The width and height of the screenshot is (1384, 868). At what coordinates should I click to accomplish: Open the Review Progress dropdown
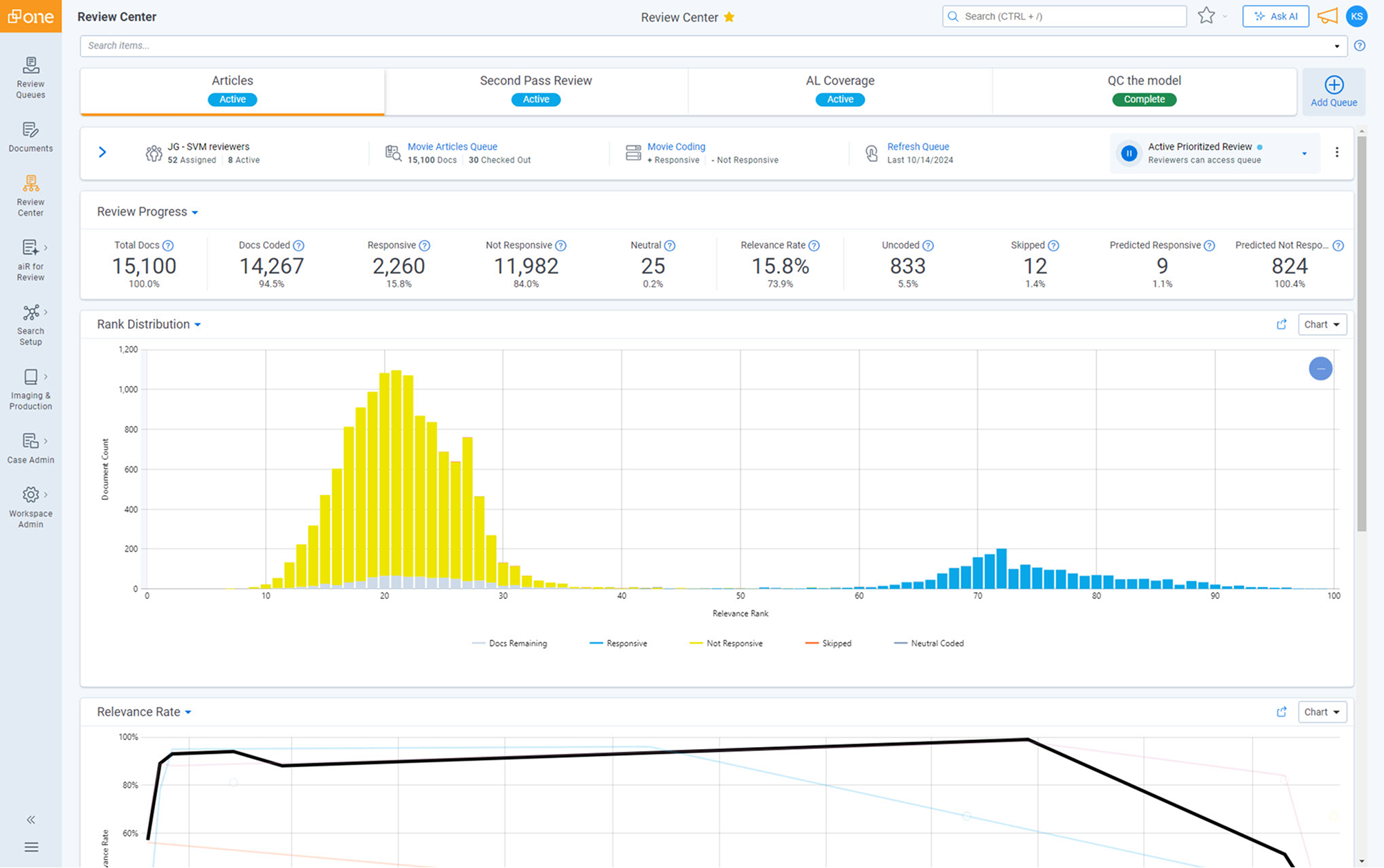coord(196,212)
